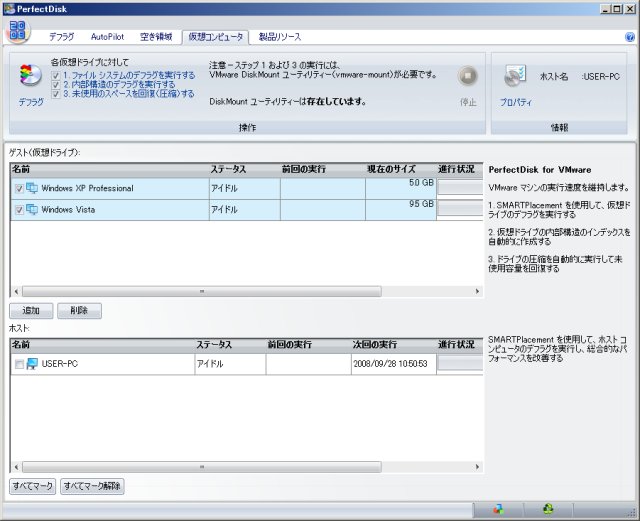Click Windows XP Professional progress bar
The image size is (640, 521).
point(460,188)
